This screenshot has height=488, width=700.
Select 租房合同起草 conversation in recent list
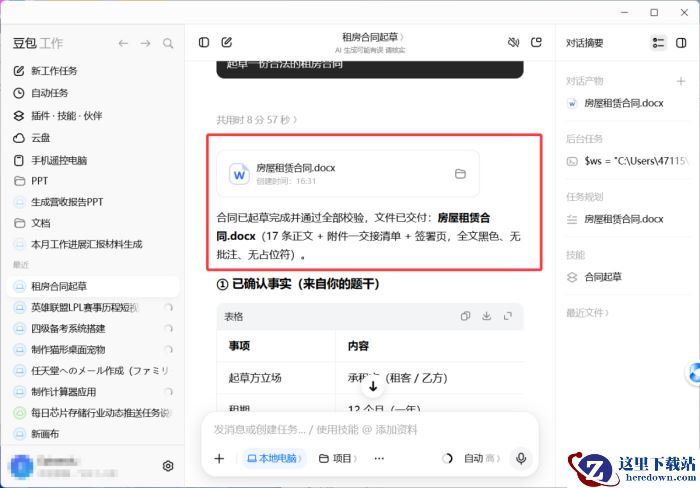(93, 286)
